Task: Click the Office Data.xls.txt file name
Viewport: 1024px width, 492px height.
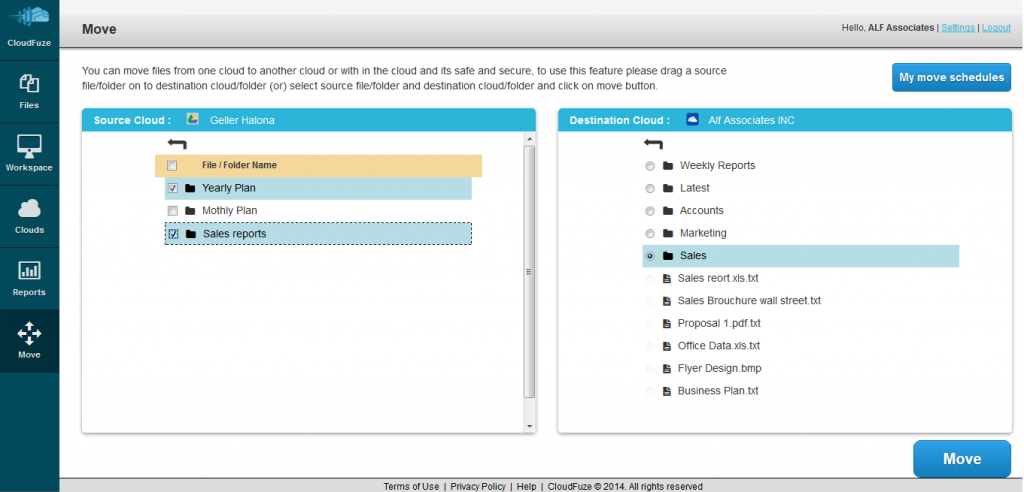Action: tap(719, 346)
